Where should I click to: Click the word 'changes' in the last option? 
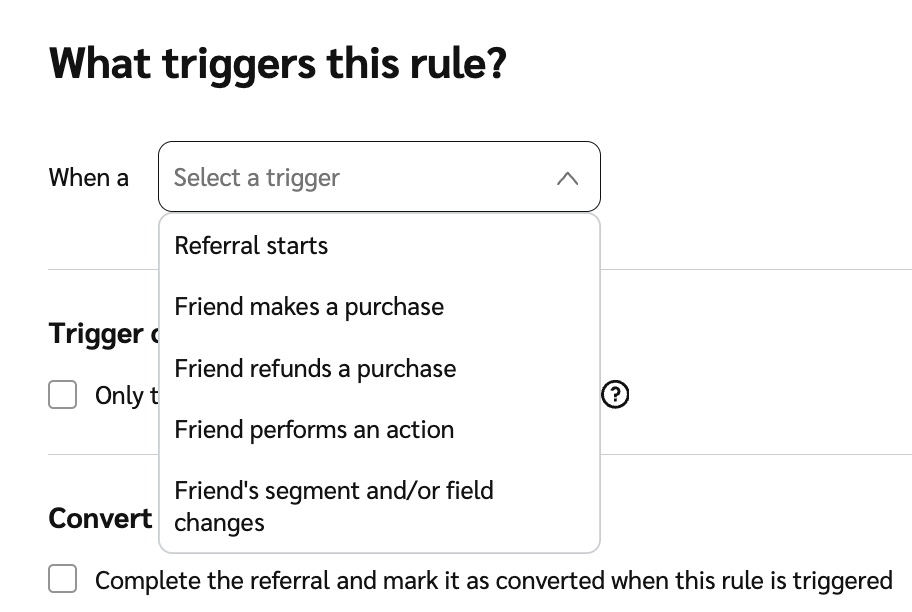coord(219,523)
